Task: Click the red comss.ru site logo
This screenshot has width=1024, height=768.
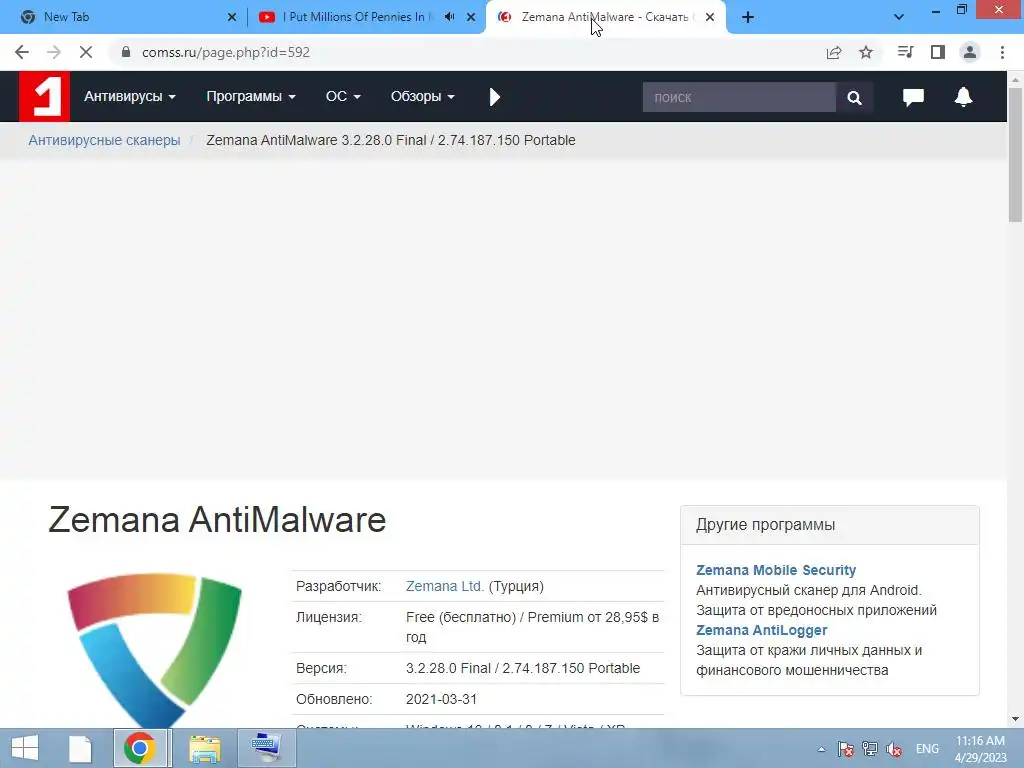Action: pos(44,97)
